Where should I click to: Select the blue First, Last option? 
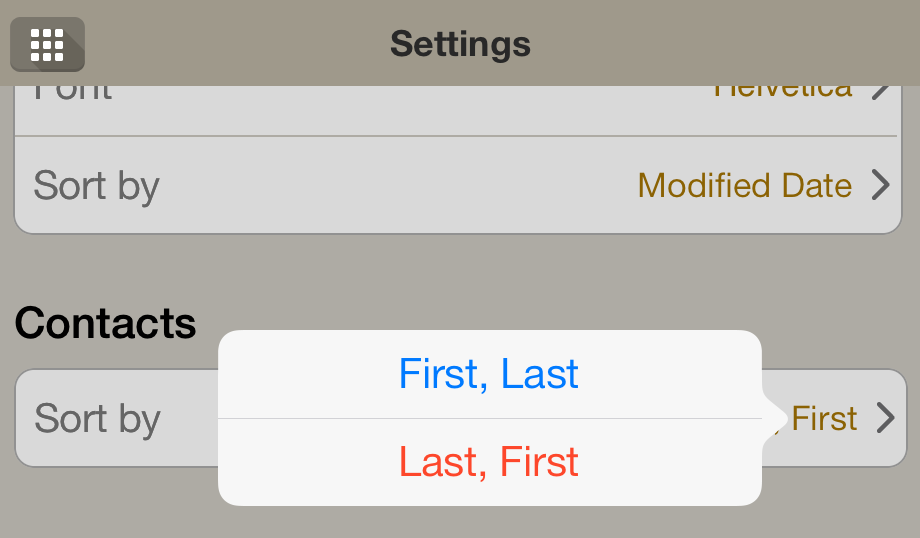pyautogui.click(x=489, y=374)
